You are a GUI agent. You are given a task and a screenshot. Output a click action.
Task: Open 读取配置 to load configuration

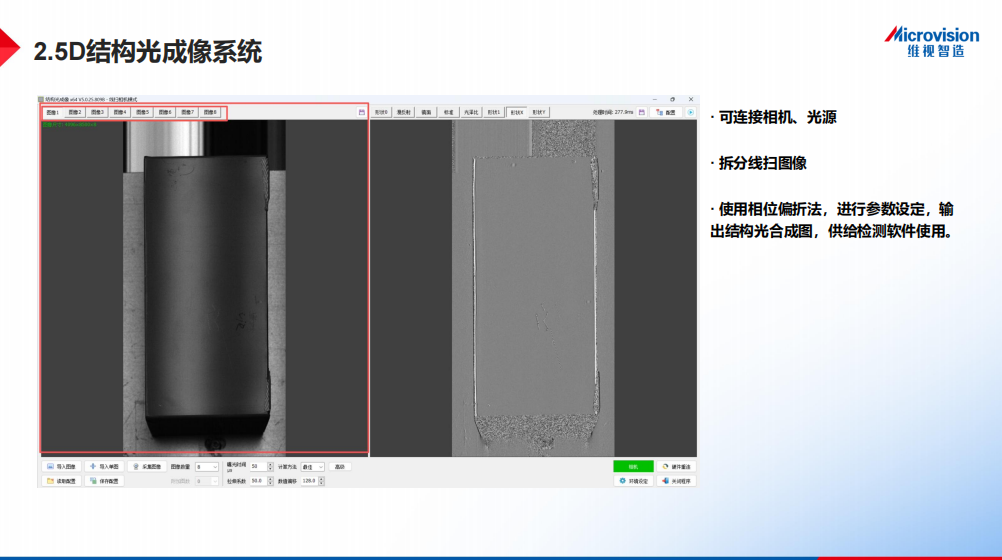61,481
